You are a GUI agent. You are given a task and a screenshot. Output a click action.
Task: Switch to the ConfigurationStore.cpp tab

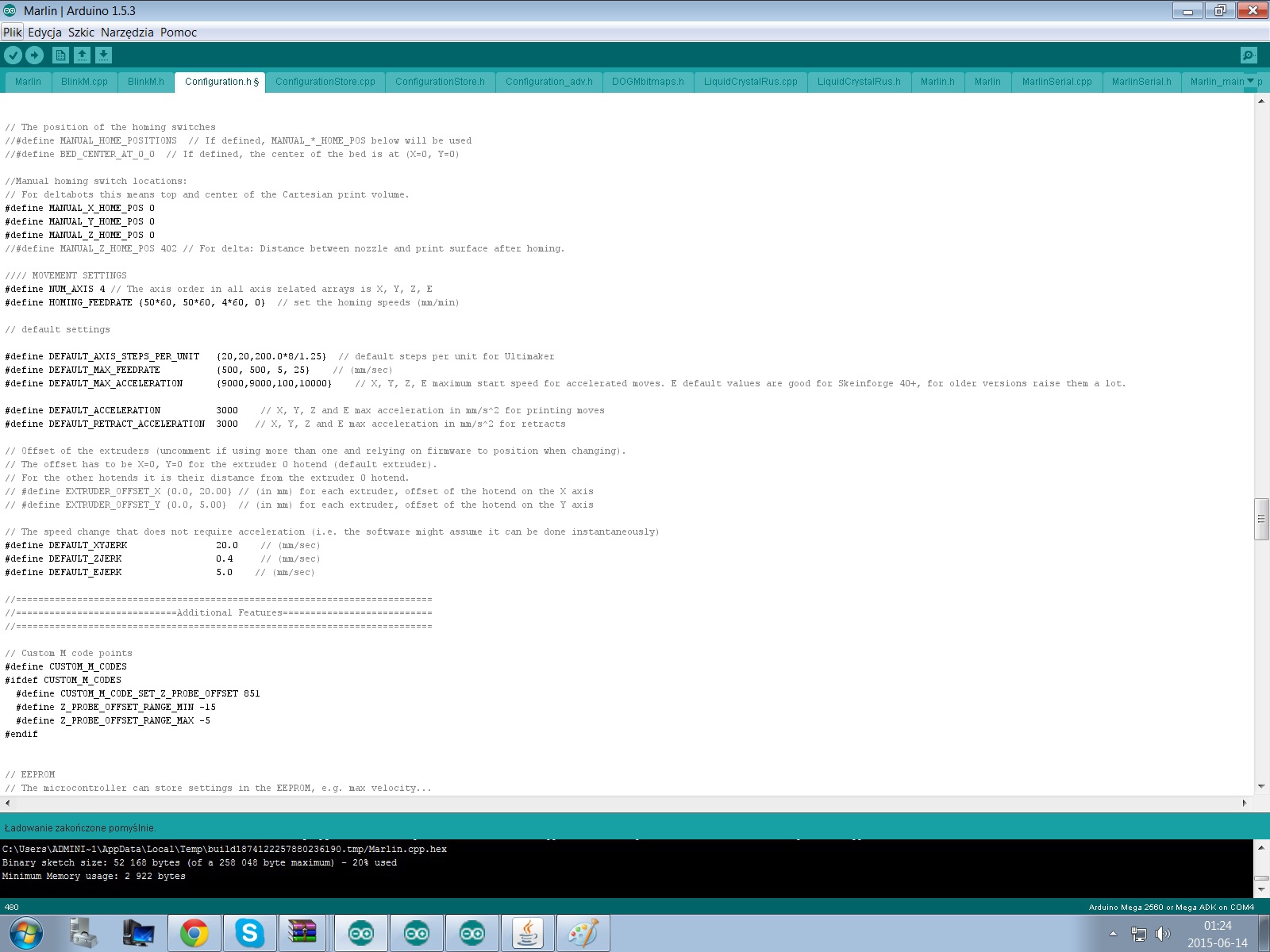coord(325,82)
